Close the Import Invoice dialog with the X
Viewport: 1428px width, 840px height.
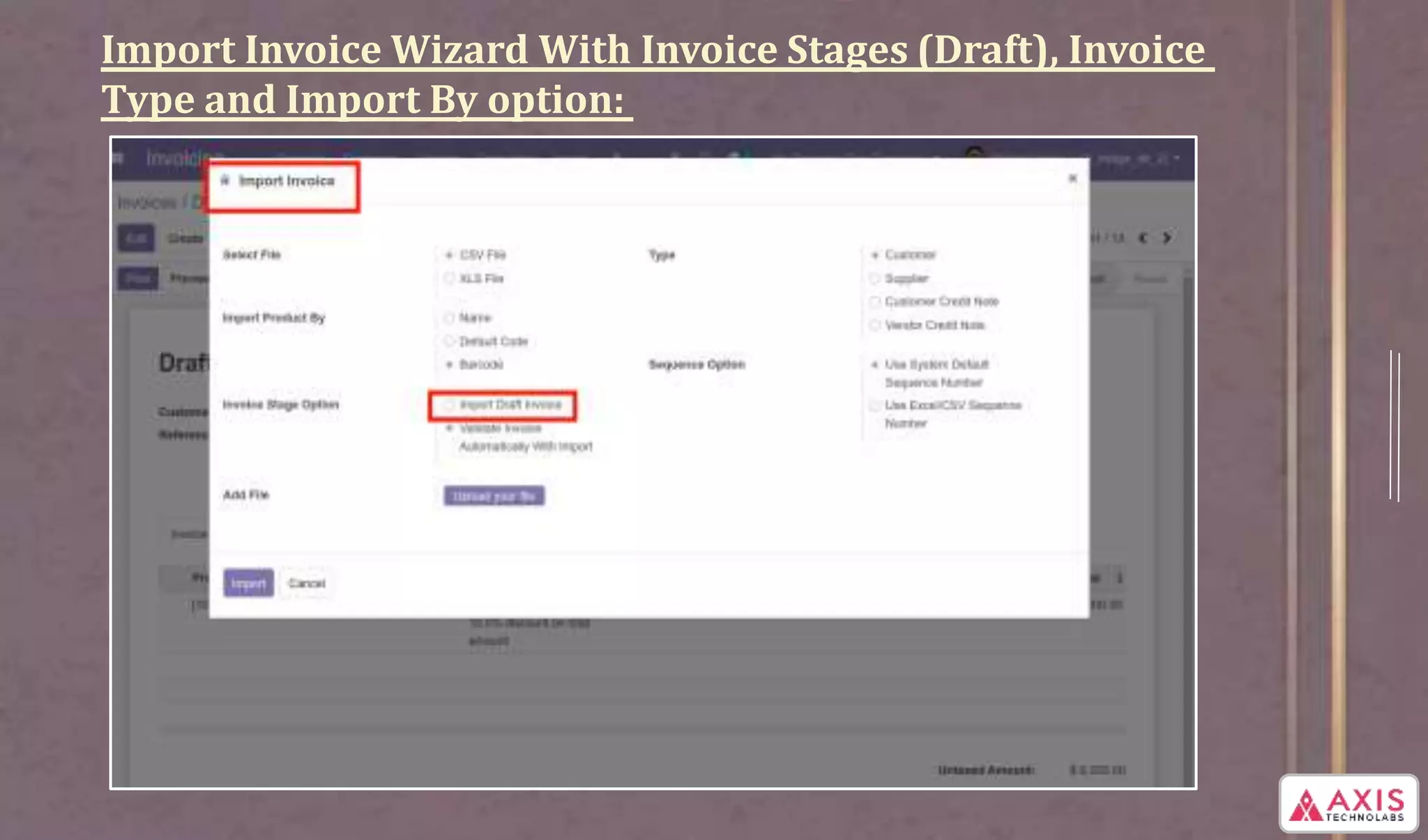coord(1072,178)
